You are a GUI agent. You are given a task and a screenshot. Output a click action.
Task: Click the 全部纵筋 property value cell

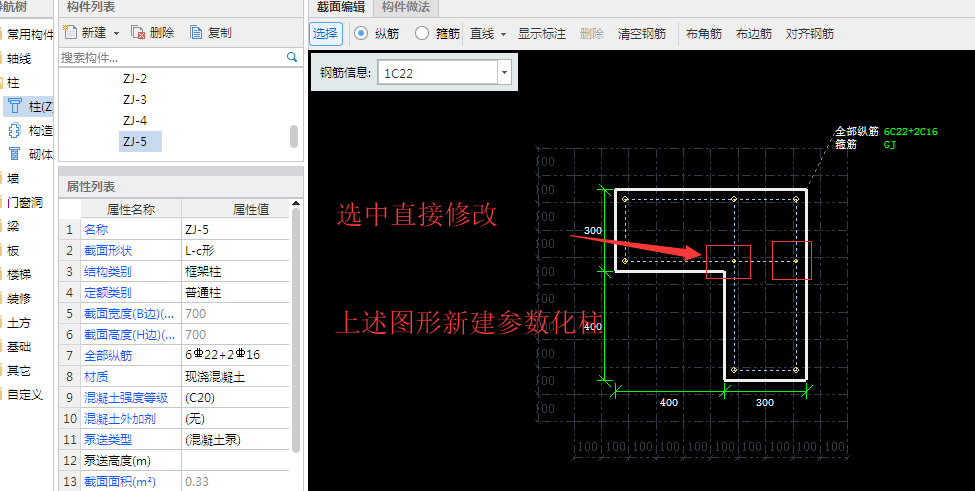pyautogui.click(x=236, y=356)
